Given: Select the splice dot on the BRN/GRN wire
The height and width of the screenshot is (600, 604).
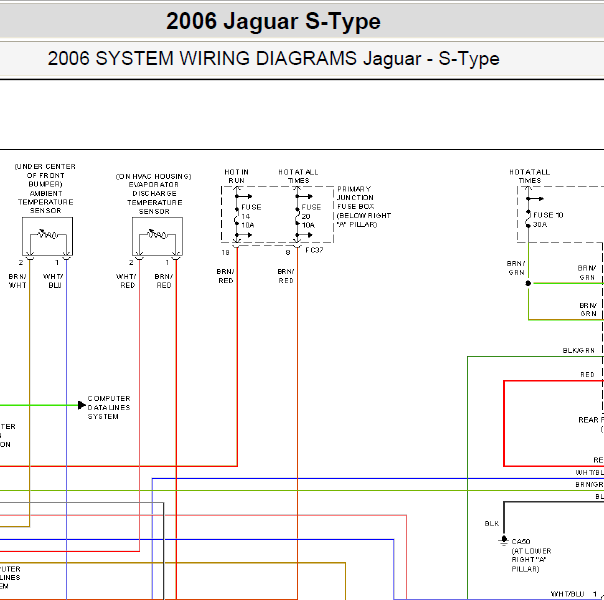Looking at the screenshot, I should (528, 283).
